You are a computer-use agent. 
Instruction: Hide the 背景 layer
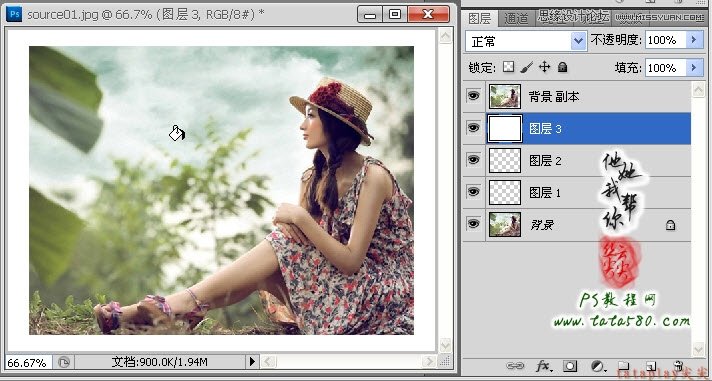pyautogui.click(x=474, y=224)
